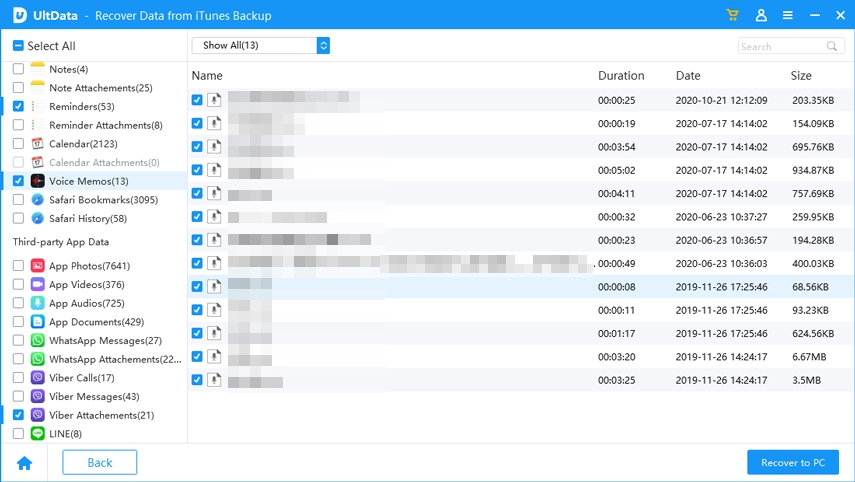Uncheck the Reminders checkbox
855x482 pixels.
point(18,106)
